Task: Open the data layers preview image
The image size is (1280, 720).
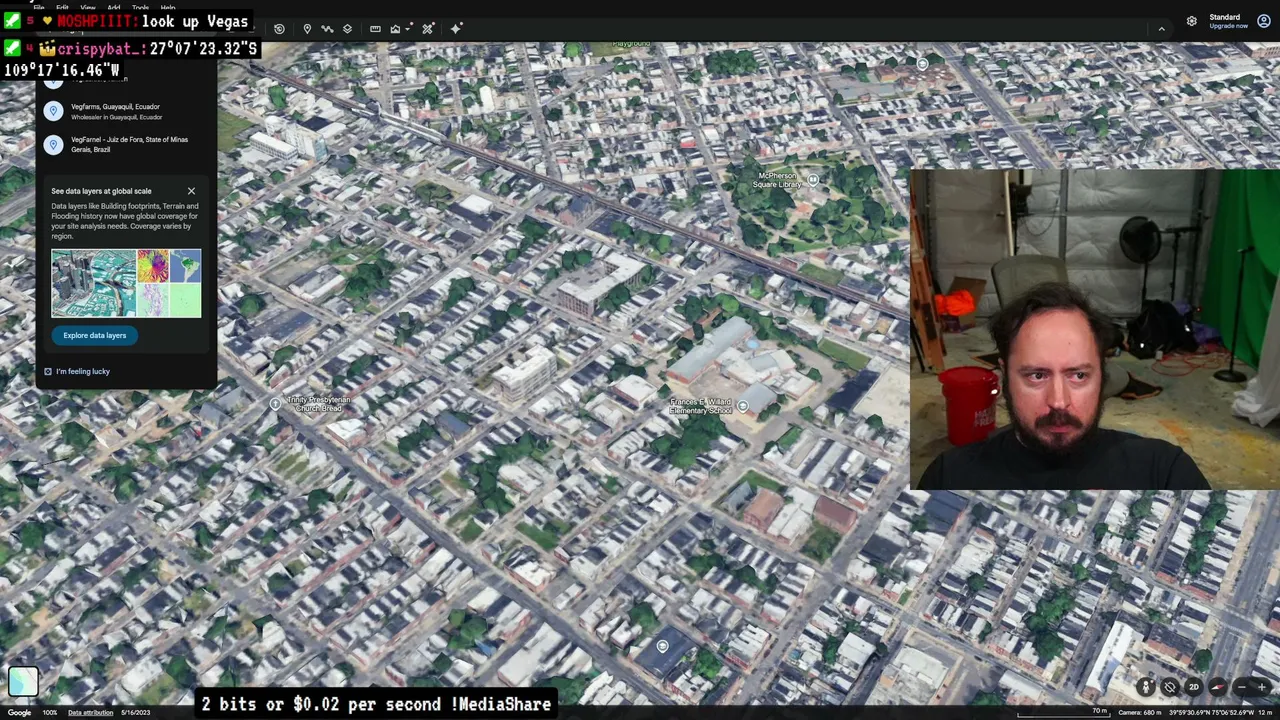Action: [x=126, y=283]
